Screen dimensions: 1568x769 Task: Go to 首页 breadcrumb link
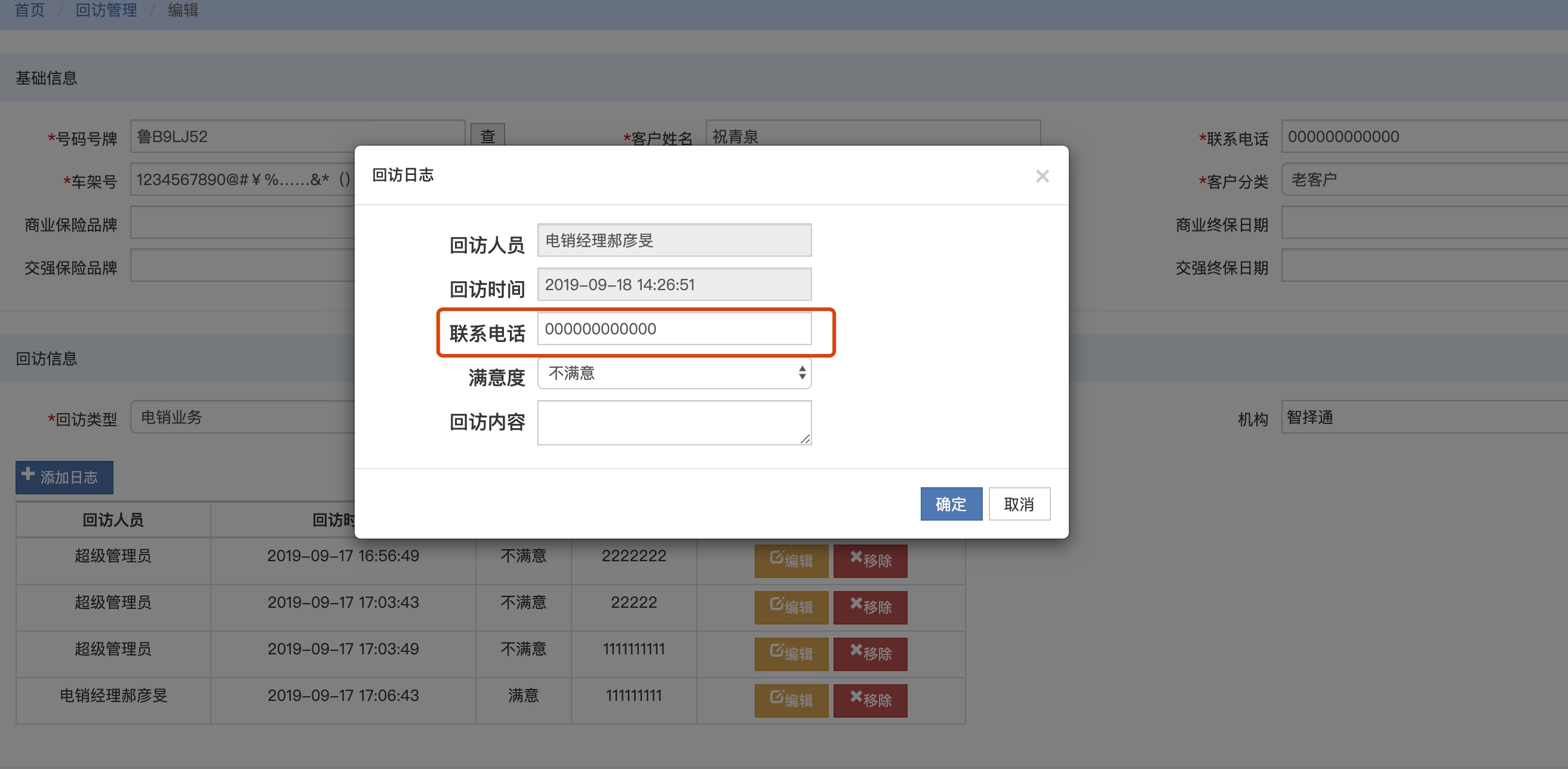pos(29,10)
